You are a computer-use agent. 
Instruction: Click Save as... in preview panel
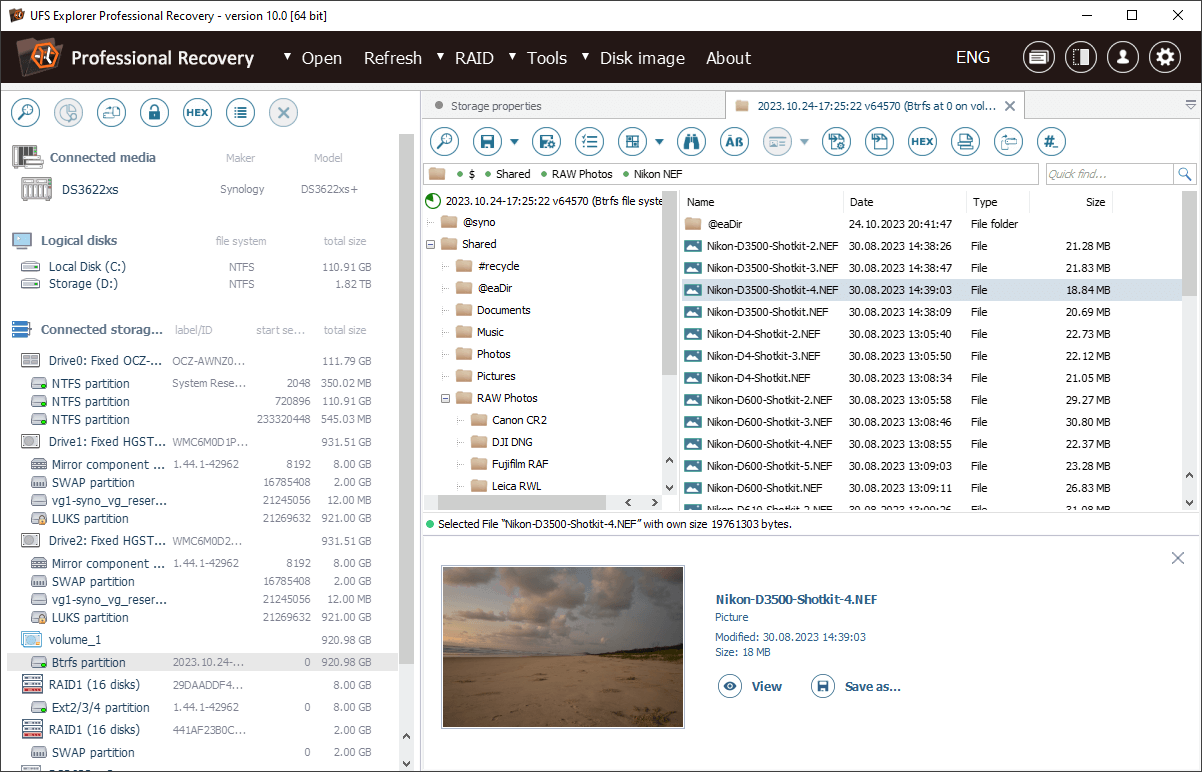pos(857,686)
